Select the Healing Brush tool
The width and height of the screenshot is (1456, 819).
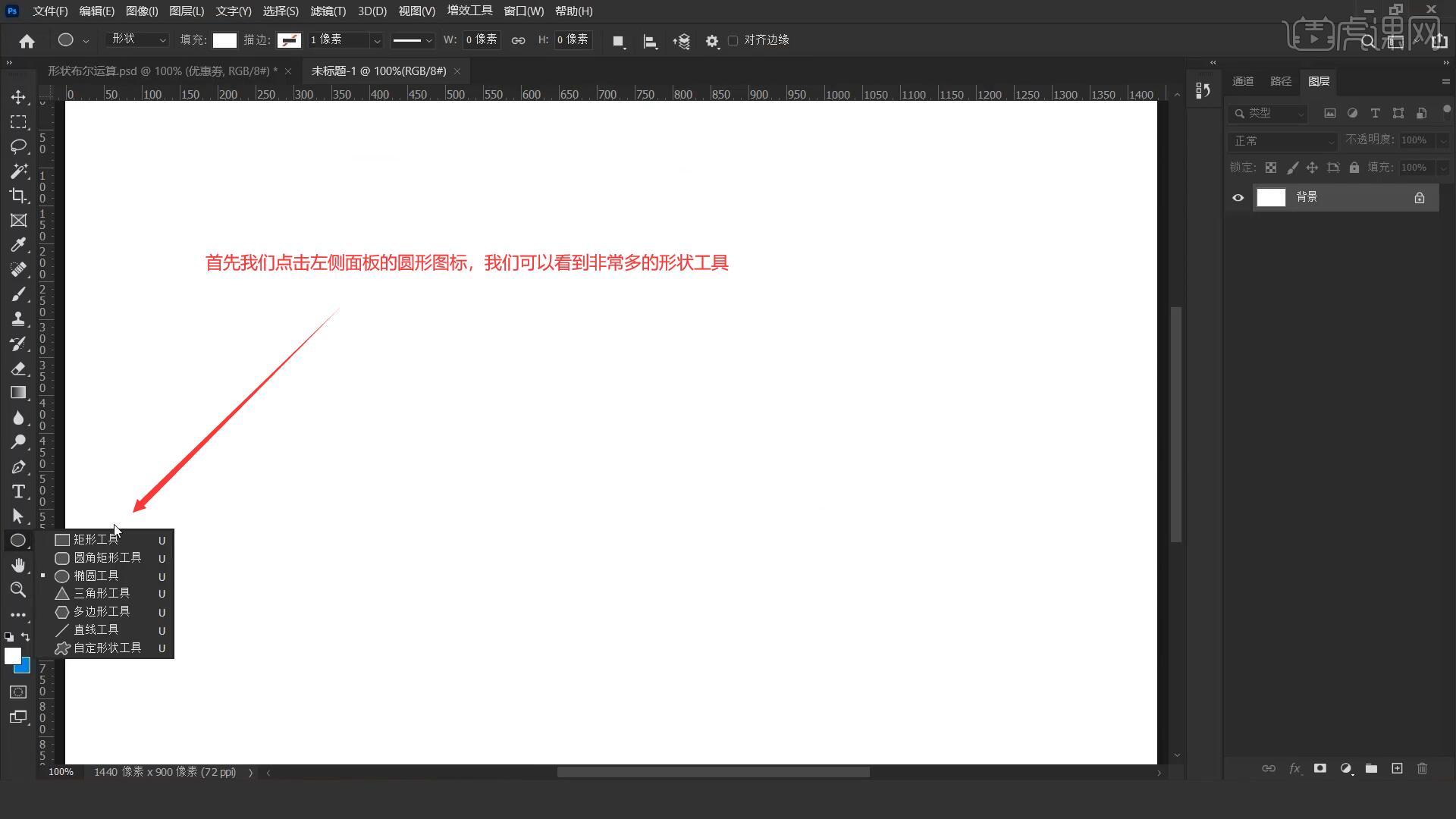coord(18,270)
